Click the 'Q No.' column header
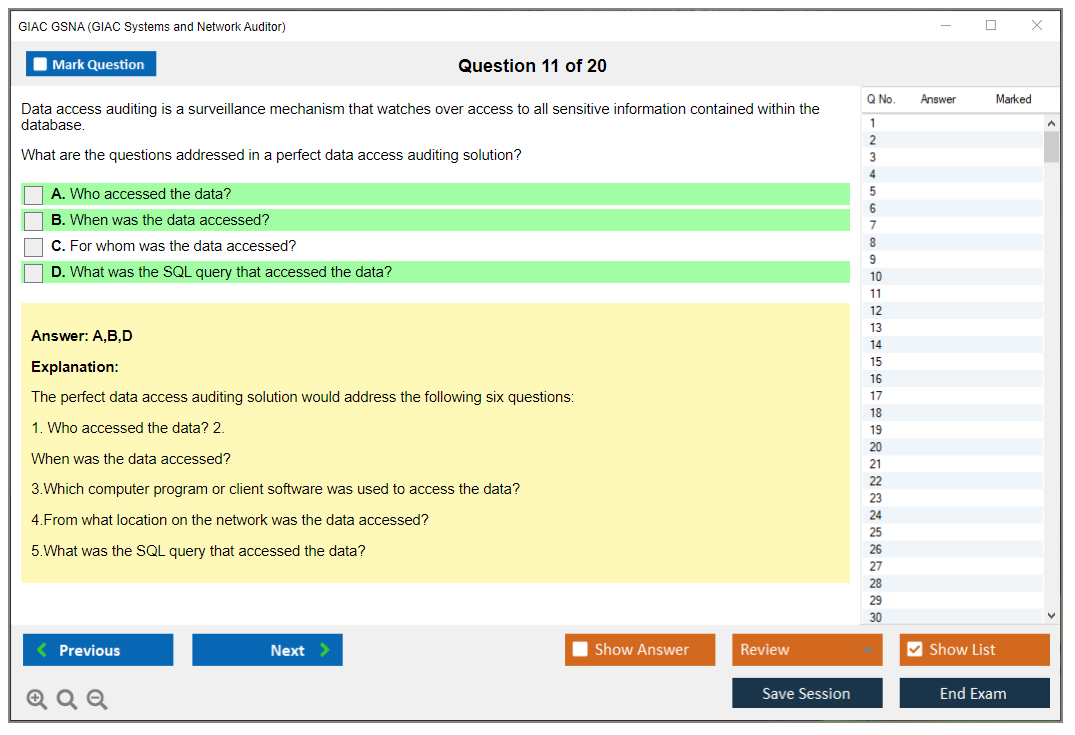1075x735 pixels. tap(881, 99)
